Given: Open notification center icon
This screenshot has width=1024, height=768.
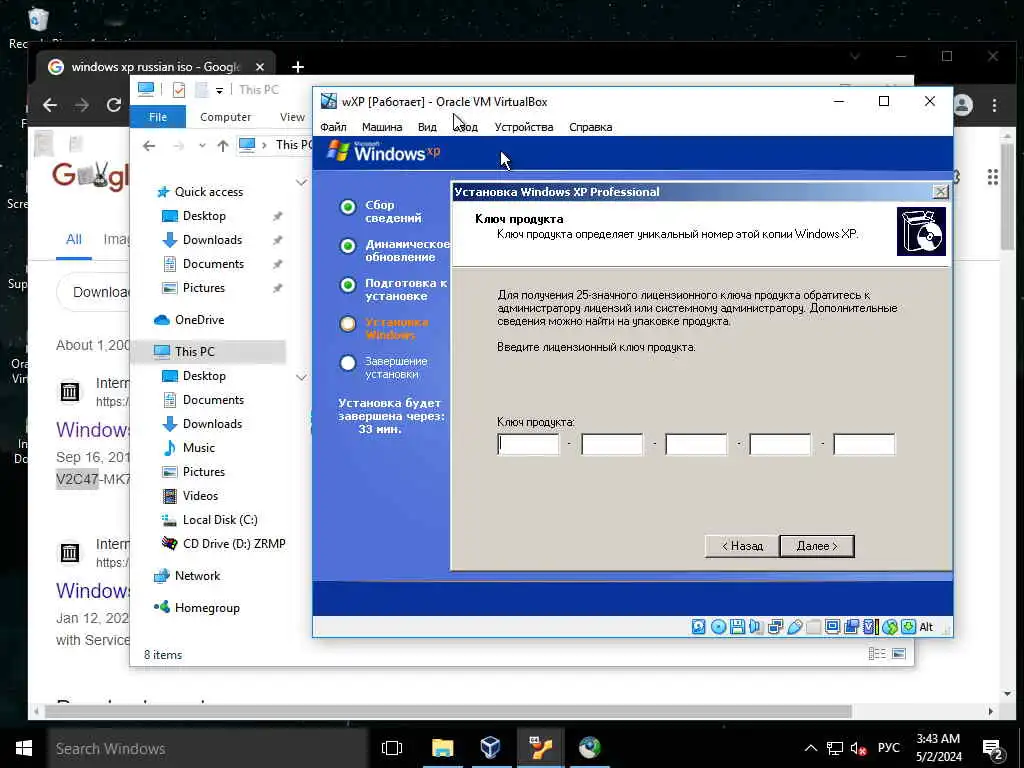Looking at the screenshot, I should [992, 748].
